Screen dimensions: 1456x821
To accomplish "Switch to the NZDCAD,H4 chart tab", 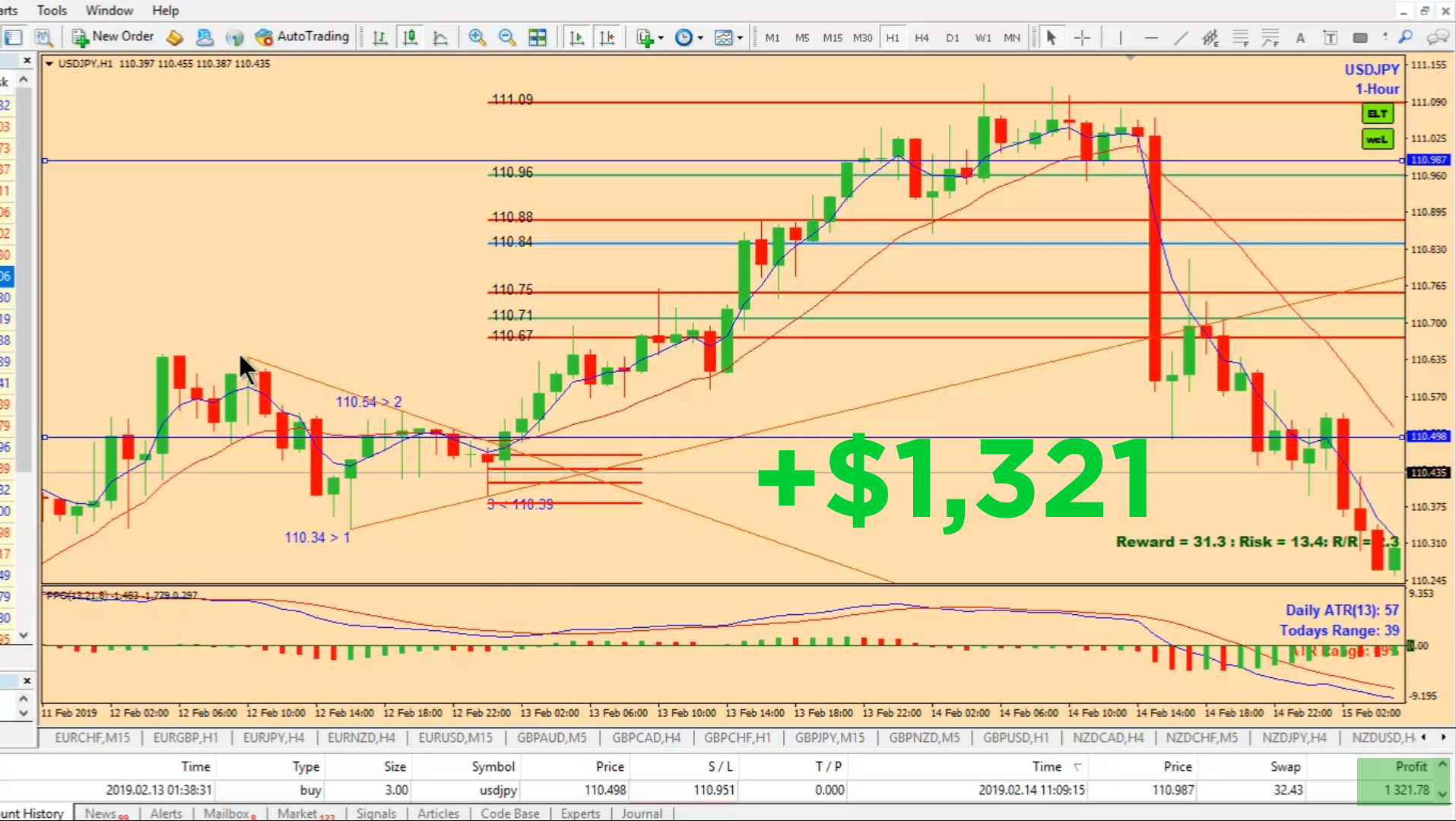I will click(1108, 737).
